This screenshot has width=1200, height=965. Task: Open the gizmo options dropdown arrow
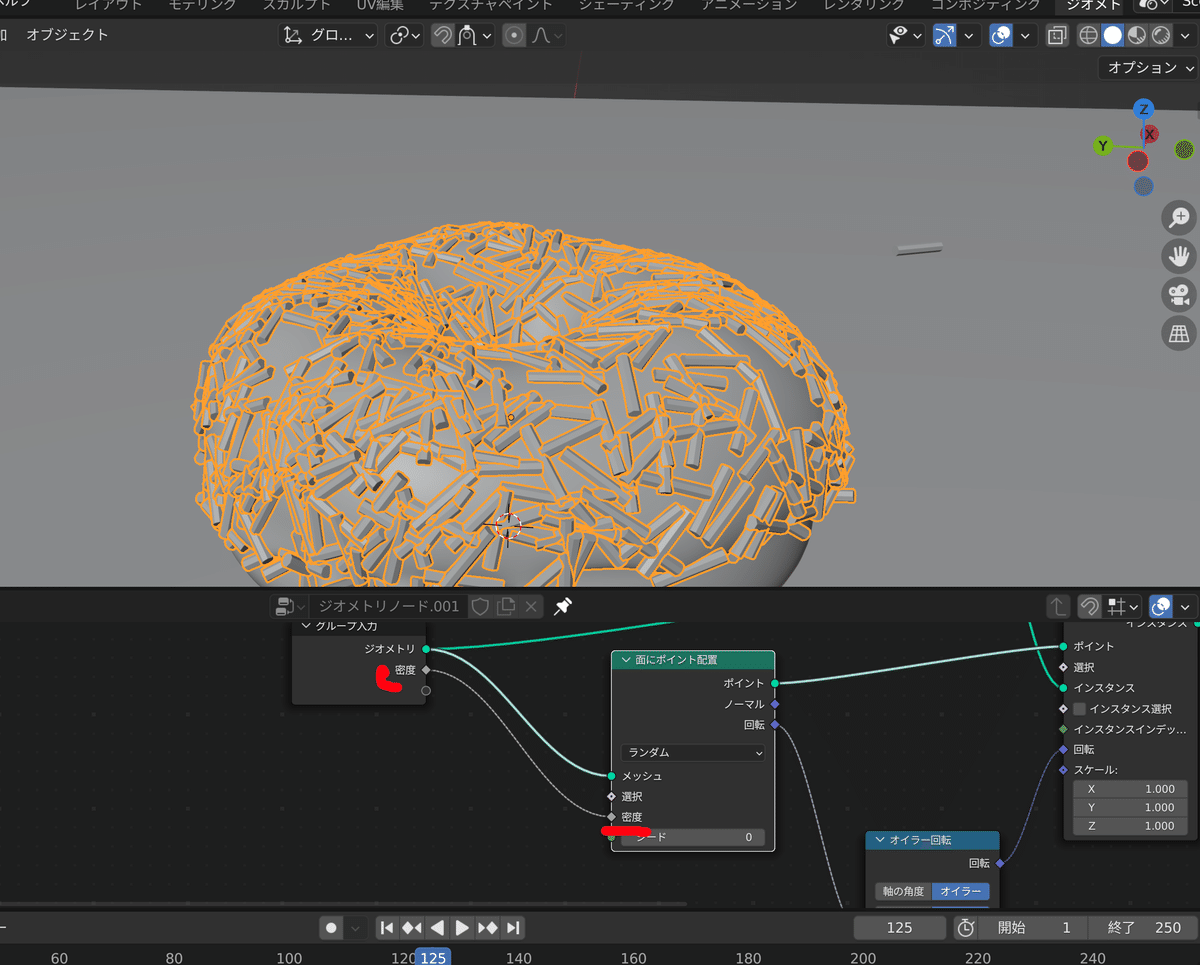(969, 35)
